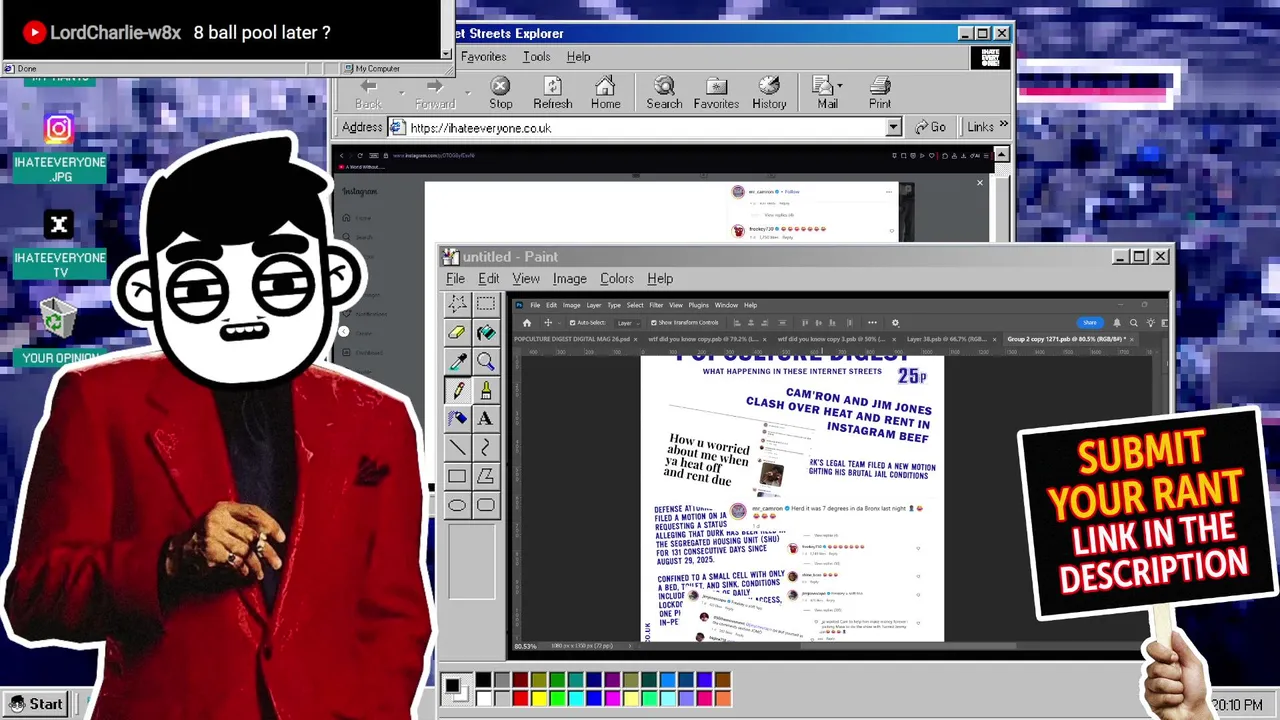1280x720 pixels.
Task: Pick the Curve tool in Paint
Action: tap(486, 447)
